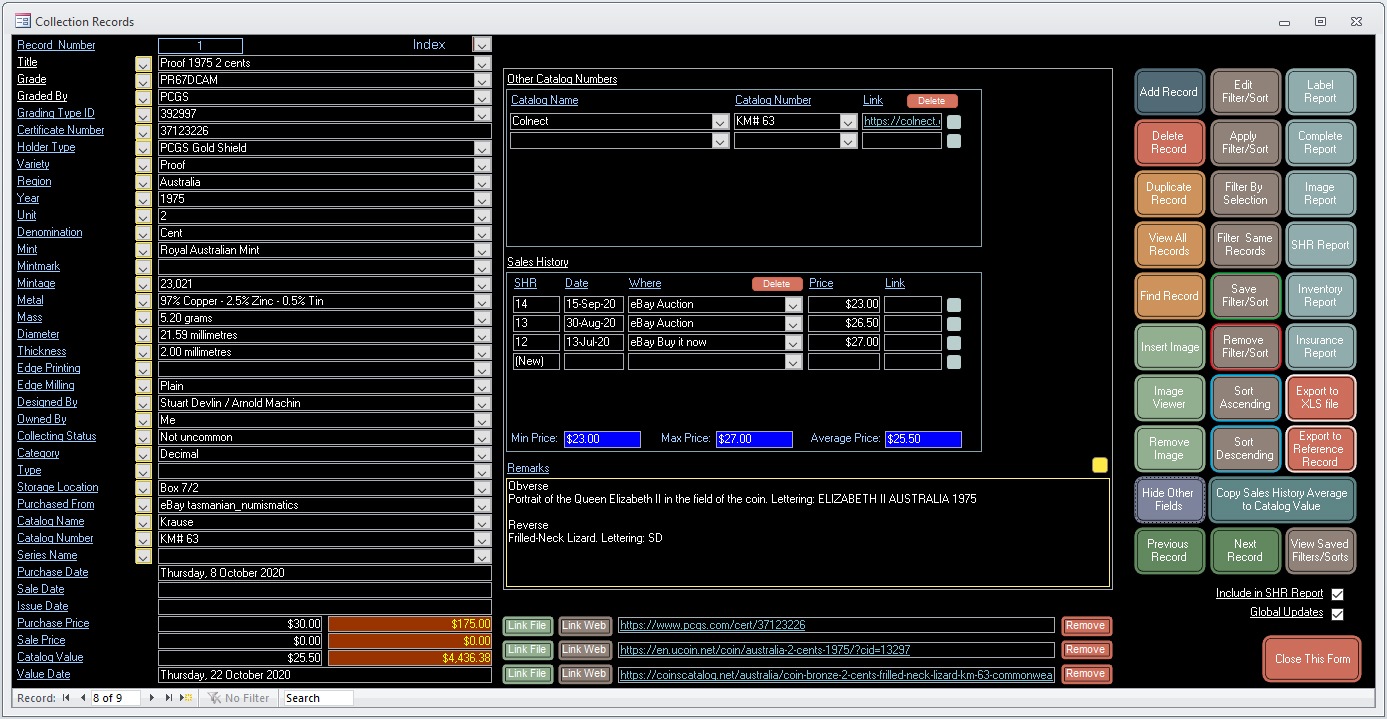1387x719 pixels.
Task: Click yellow button beside Storage Location label
Action: [x=143, y=488]
